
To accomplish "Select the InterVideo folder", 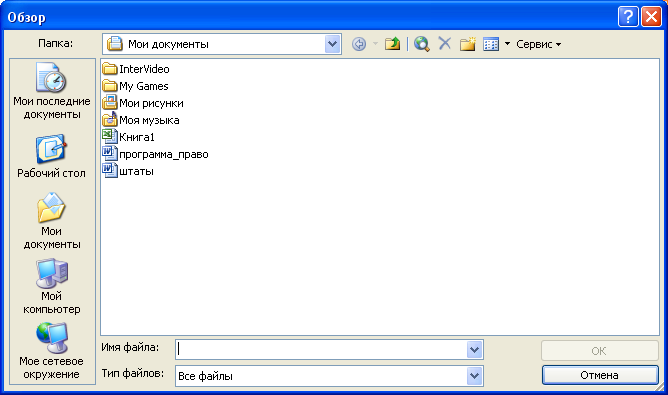I will click(x=136, y=69).
